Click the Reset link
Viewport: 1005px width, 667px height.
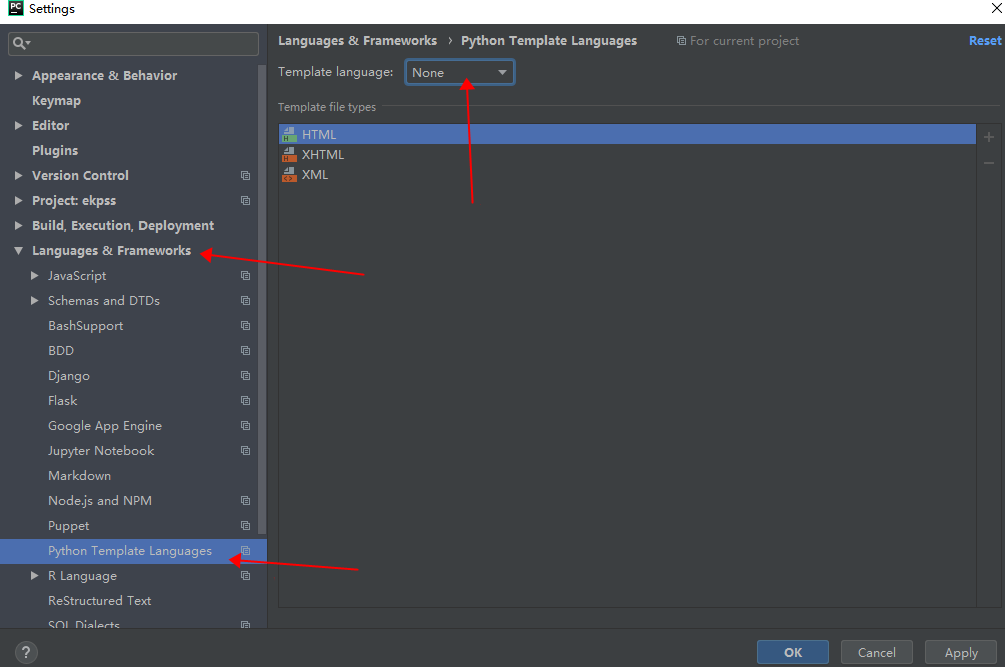(x=984, y=40)
